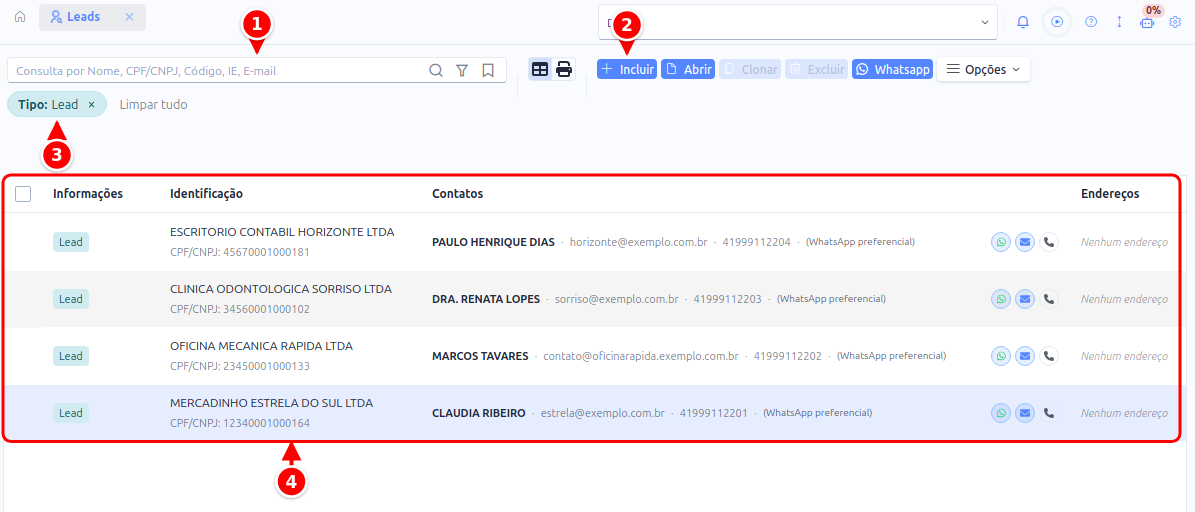
Task: Click the bookmark saved filters icon
Action: click(489, 70)
